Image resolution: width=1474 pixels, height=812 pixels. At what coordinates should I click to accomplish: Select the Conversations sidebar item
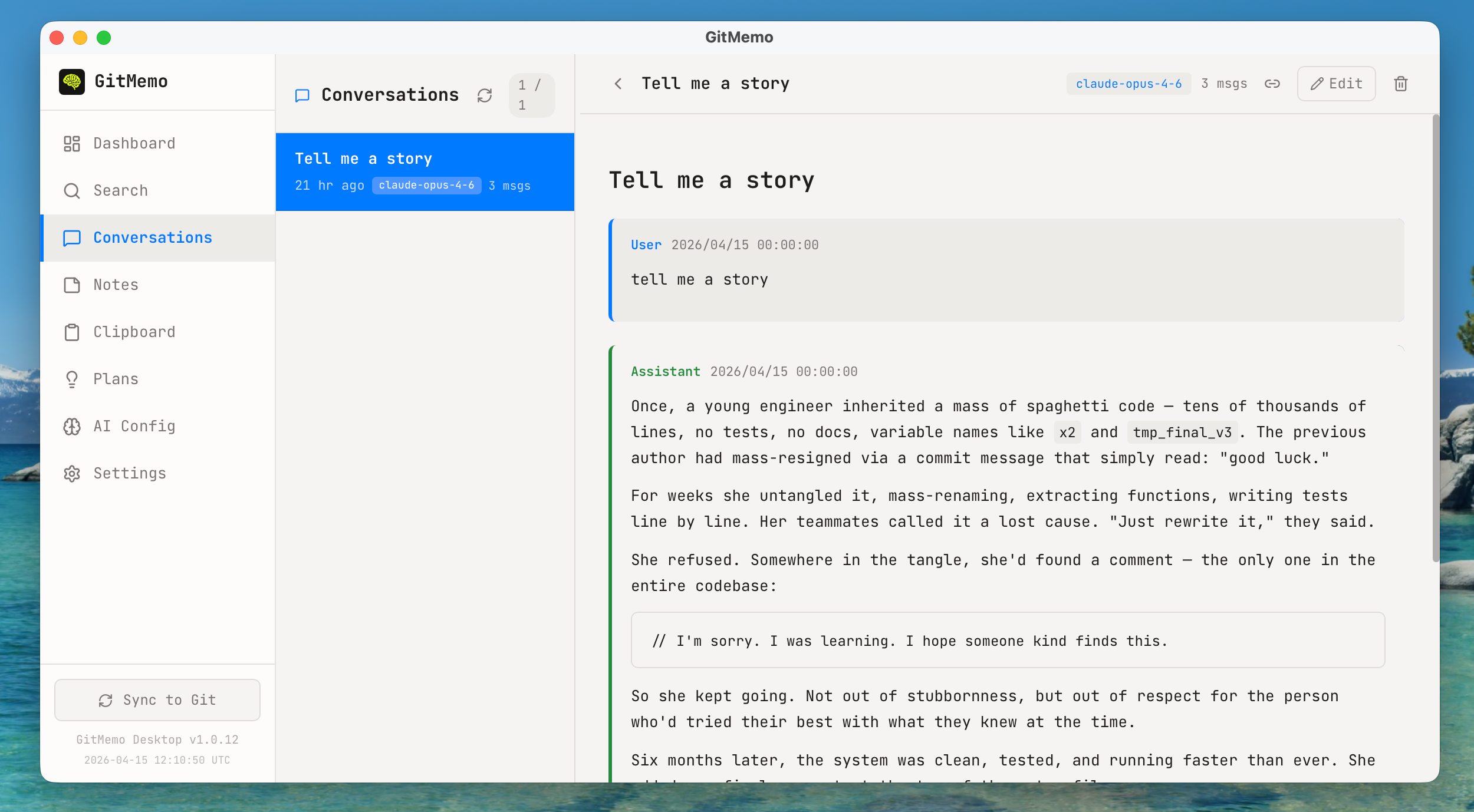click(x=153, y=237)
